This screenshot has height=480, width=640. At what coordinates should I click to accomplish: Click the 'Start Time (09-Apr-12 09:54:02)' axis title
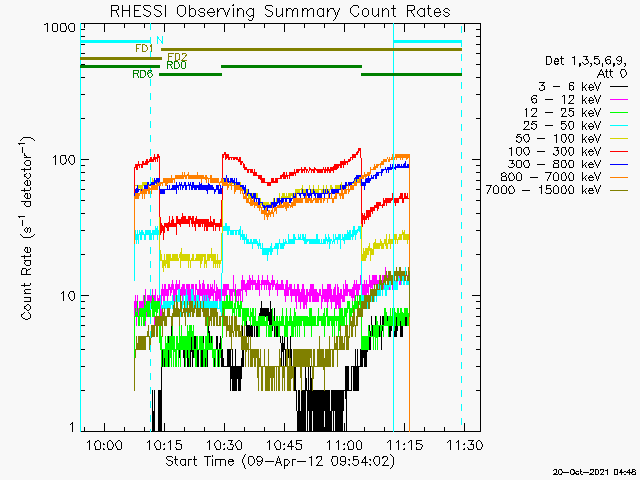[280, 461]
